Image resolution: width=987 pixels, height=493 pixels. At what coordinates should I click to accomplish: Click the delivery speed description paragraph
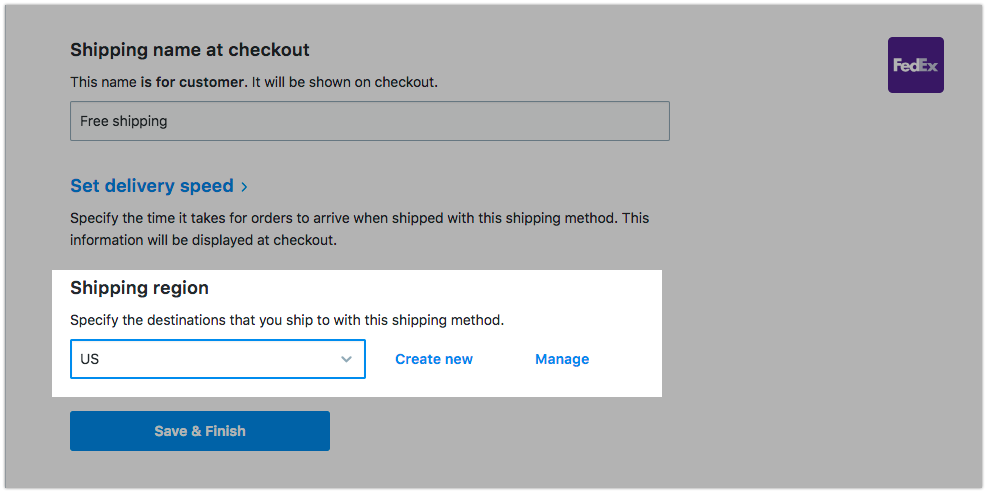359,218
